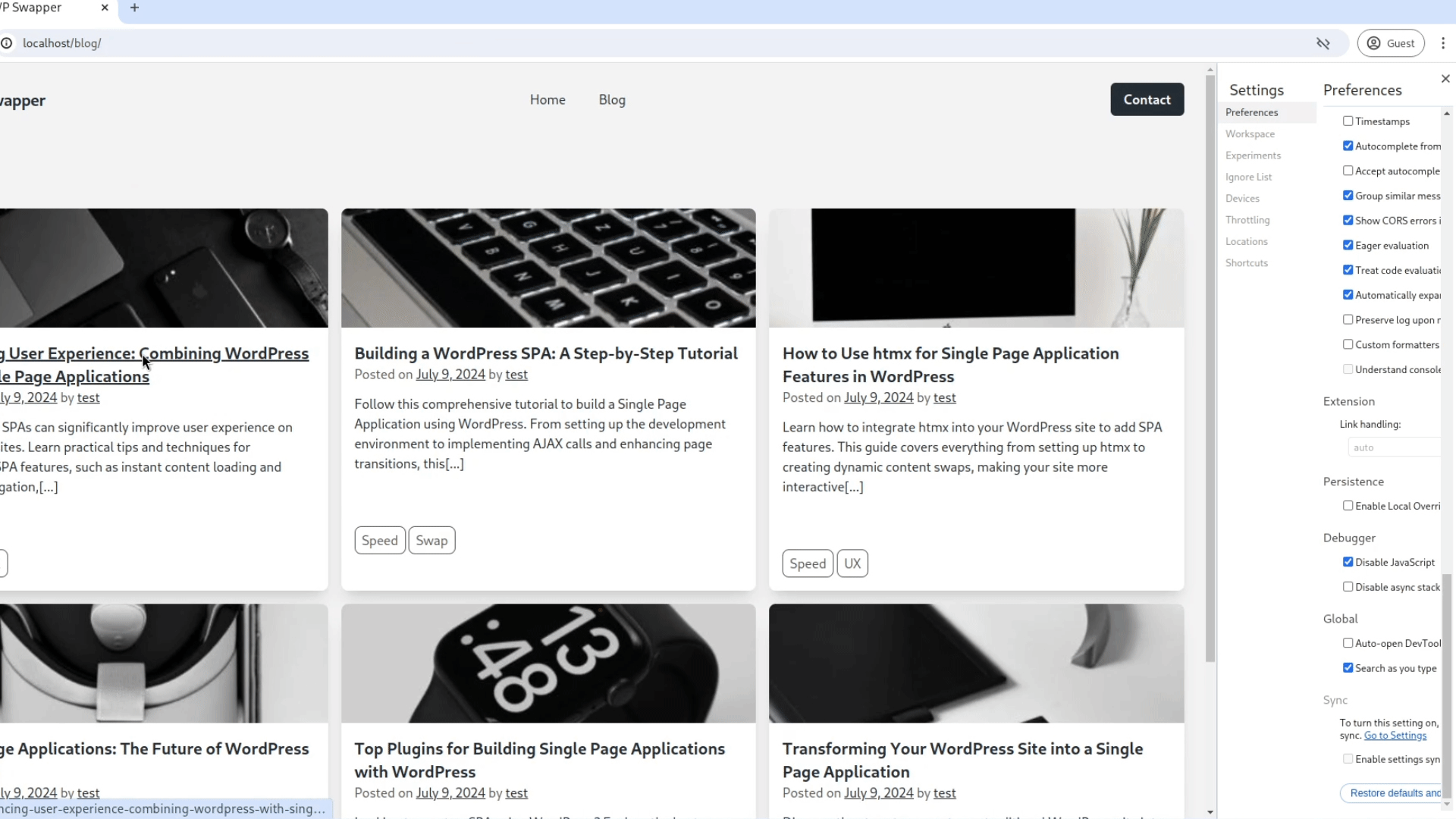Click the Ignore List settings icon
Image resolution: width=1456 pixels, height=819 pixels.
point(1249,176)
